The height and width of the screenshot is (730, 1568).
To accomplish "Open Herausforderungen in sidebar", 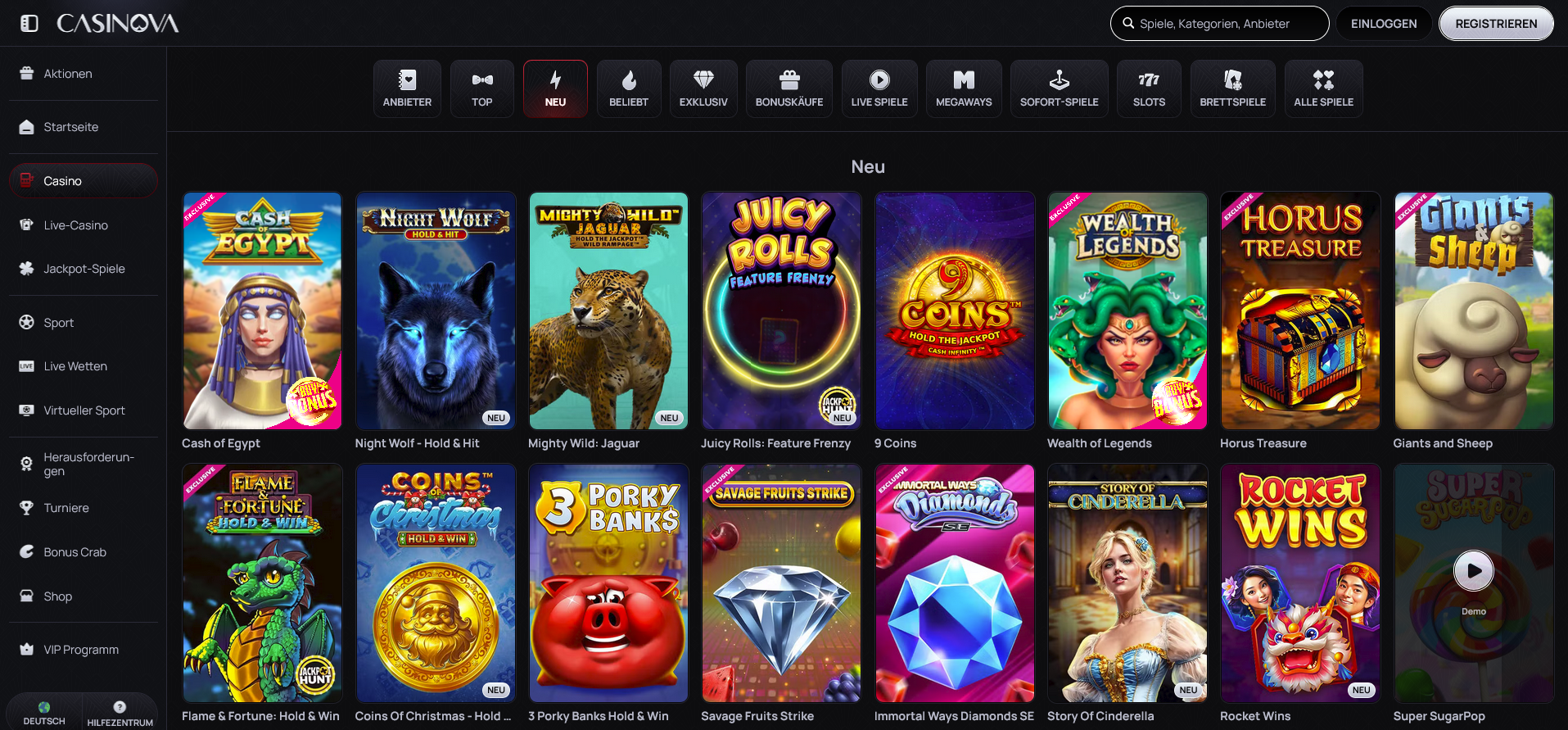I will coord(84,464).
